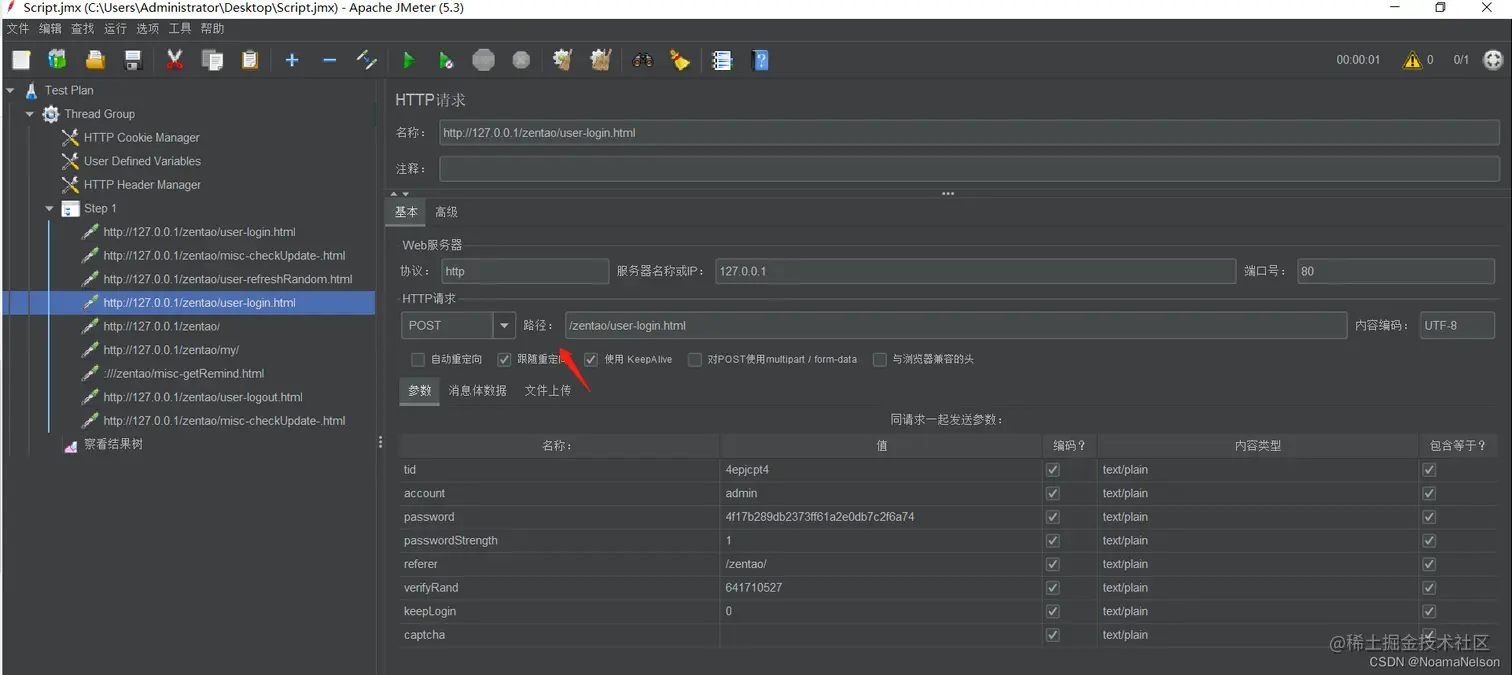Open the 文件 menu

(18, 29)
